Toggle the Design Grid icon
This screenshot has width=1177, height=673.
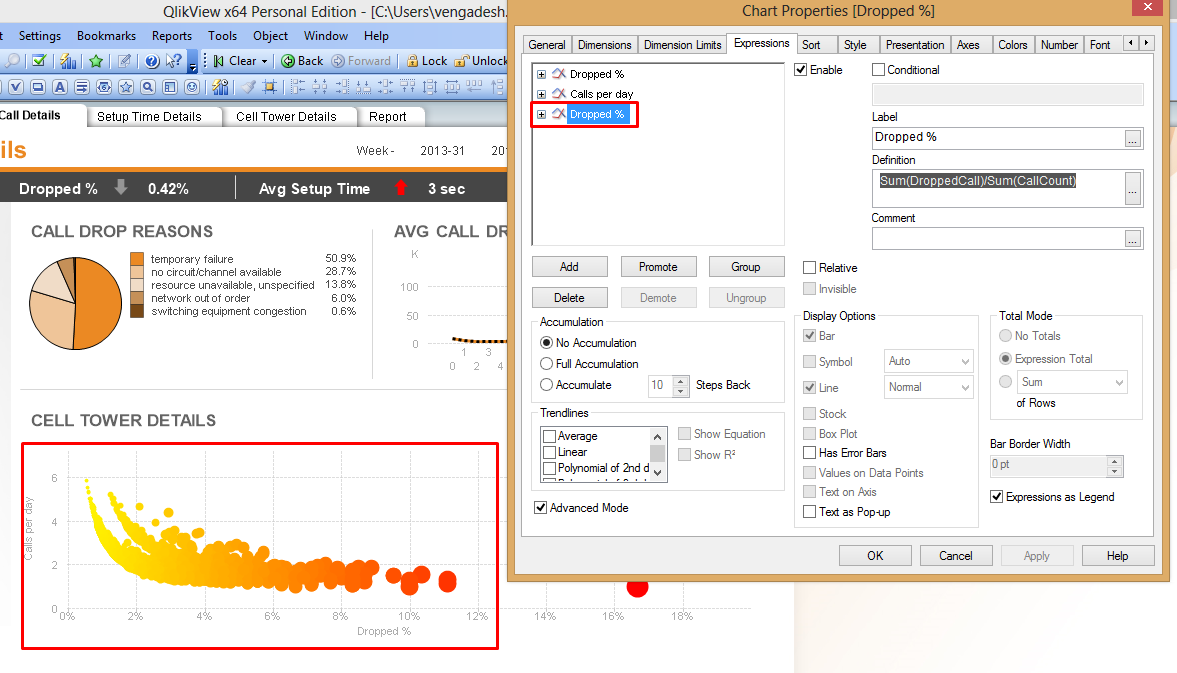pyautogui.click(x=269, y=87)
